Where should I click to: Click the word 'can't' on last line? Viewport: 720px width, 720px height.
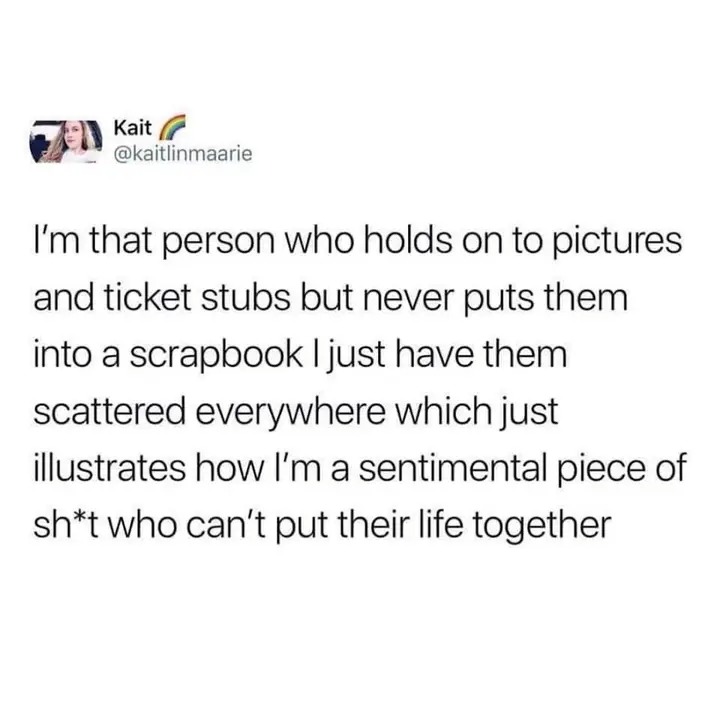pyautogui.click(x=236, y=525)
